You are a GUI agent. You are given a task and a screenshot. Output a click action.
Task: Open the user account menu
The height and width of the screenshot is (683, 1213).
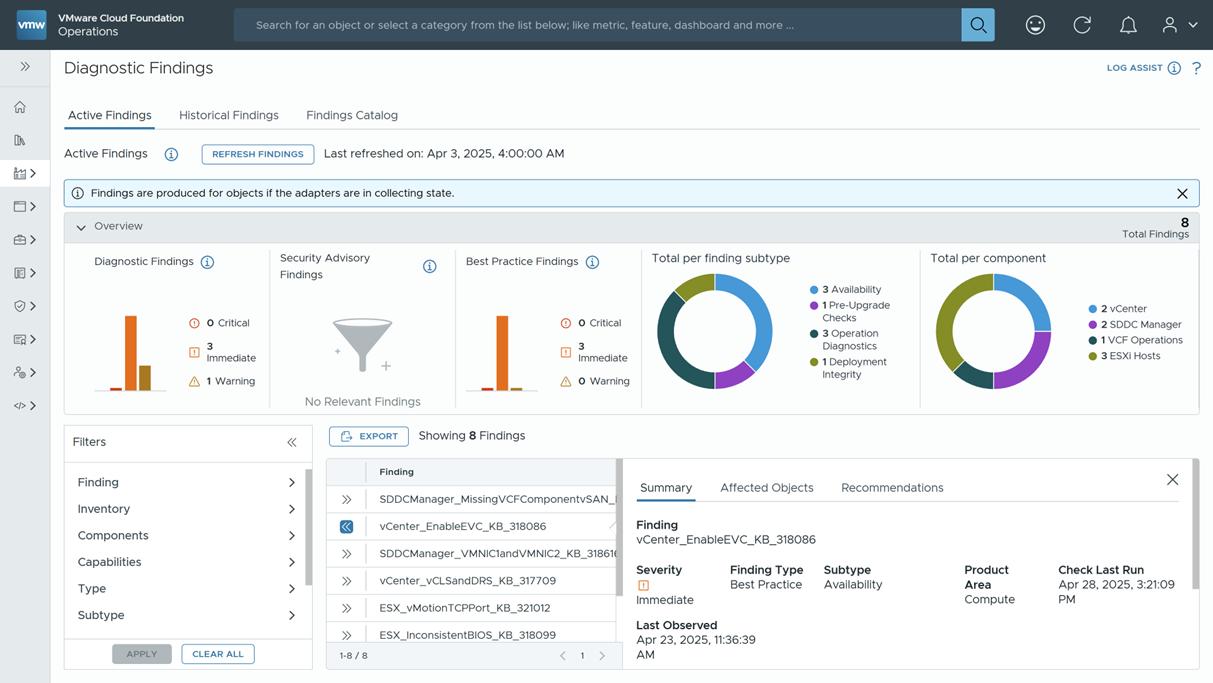click(1179, 25)
